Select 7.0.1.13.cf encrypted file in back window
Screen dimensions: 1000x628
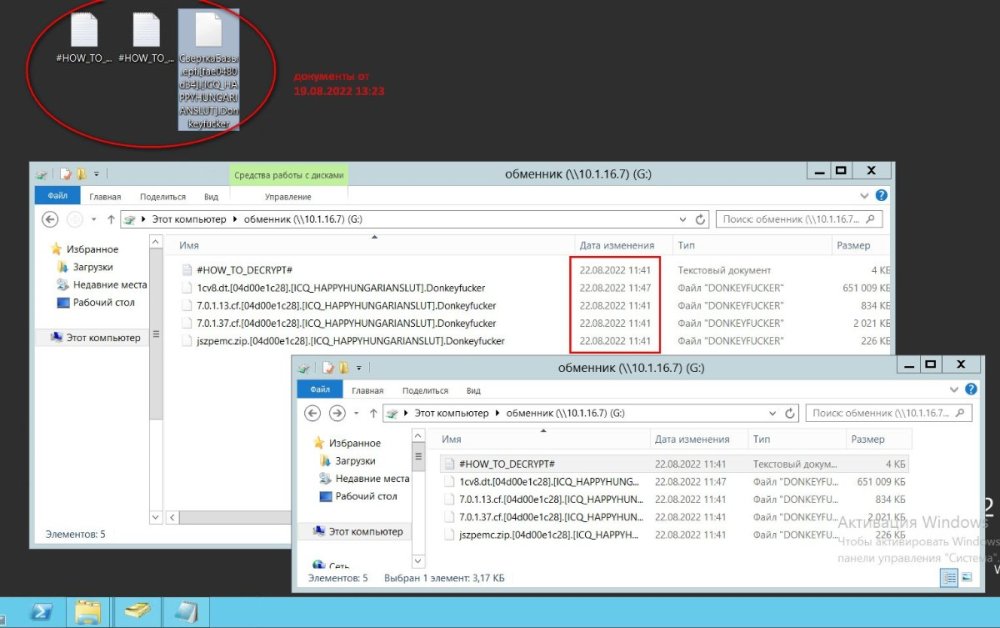346,306
